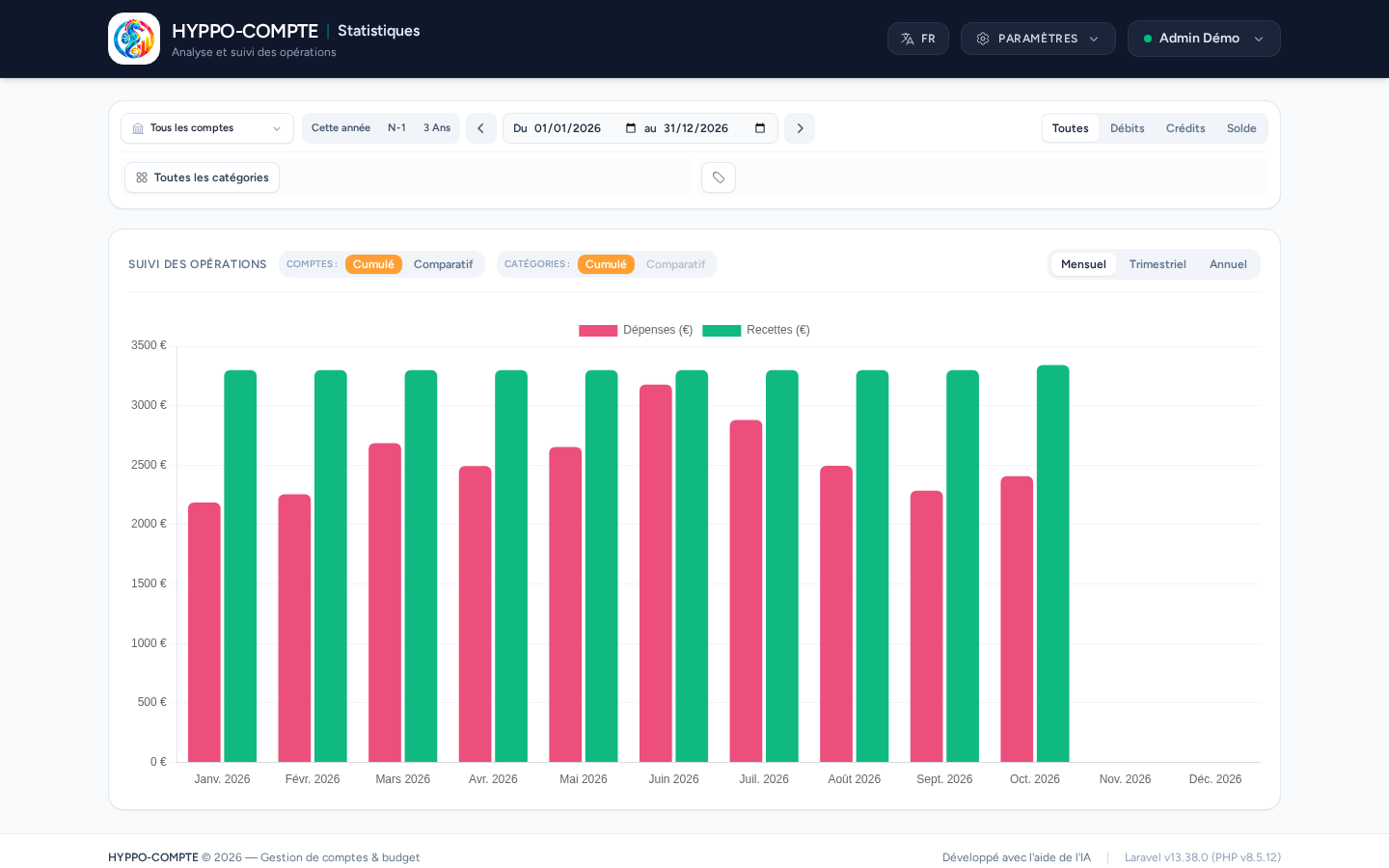Set Catégories mode to Cumulé
The image size is (1389, 868).
click(606, 264)
